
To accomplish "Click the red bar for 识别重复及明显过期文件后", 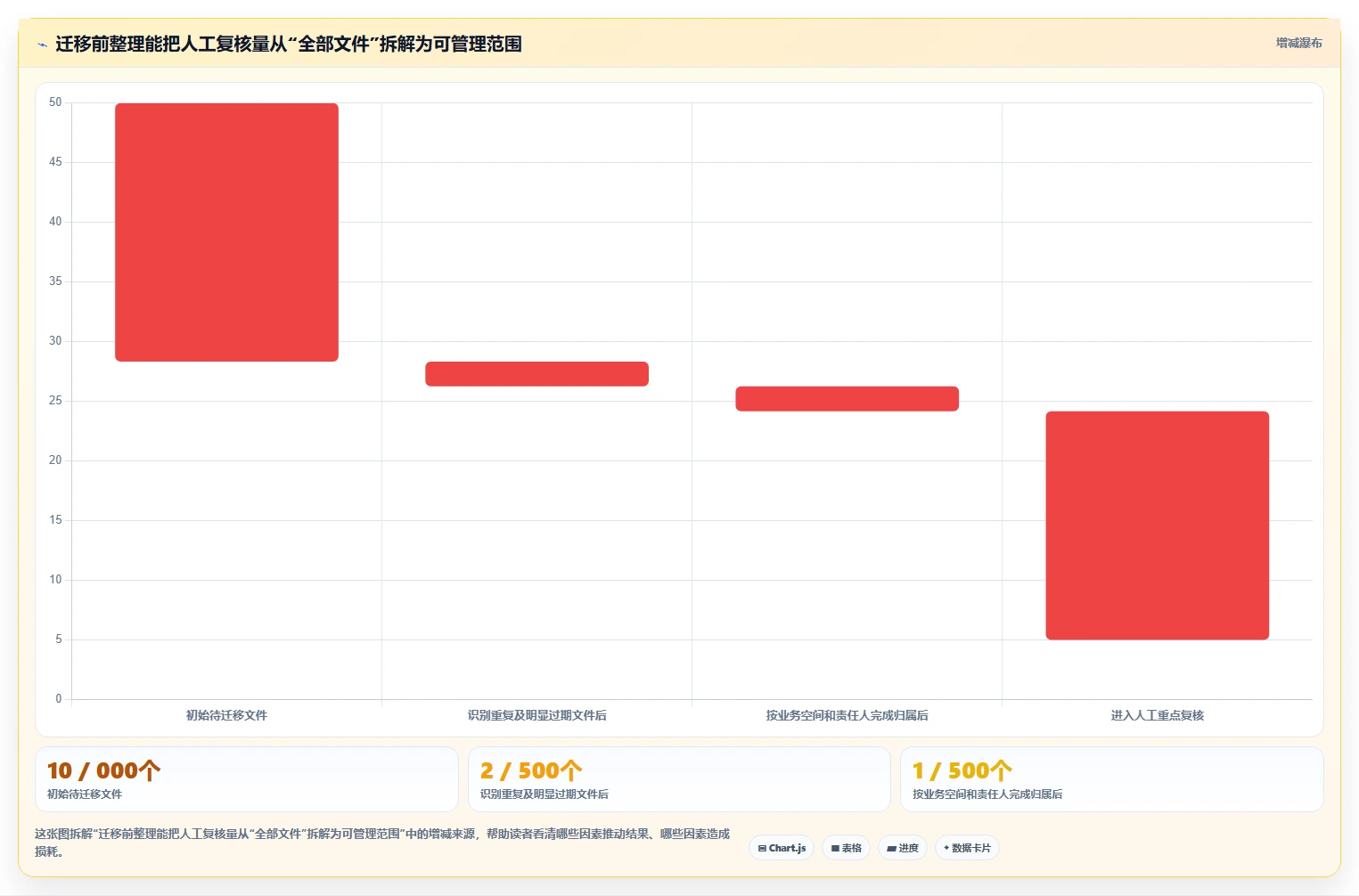I will [536, 374].
